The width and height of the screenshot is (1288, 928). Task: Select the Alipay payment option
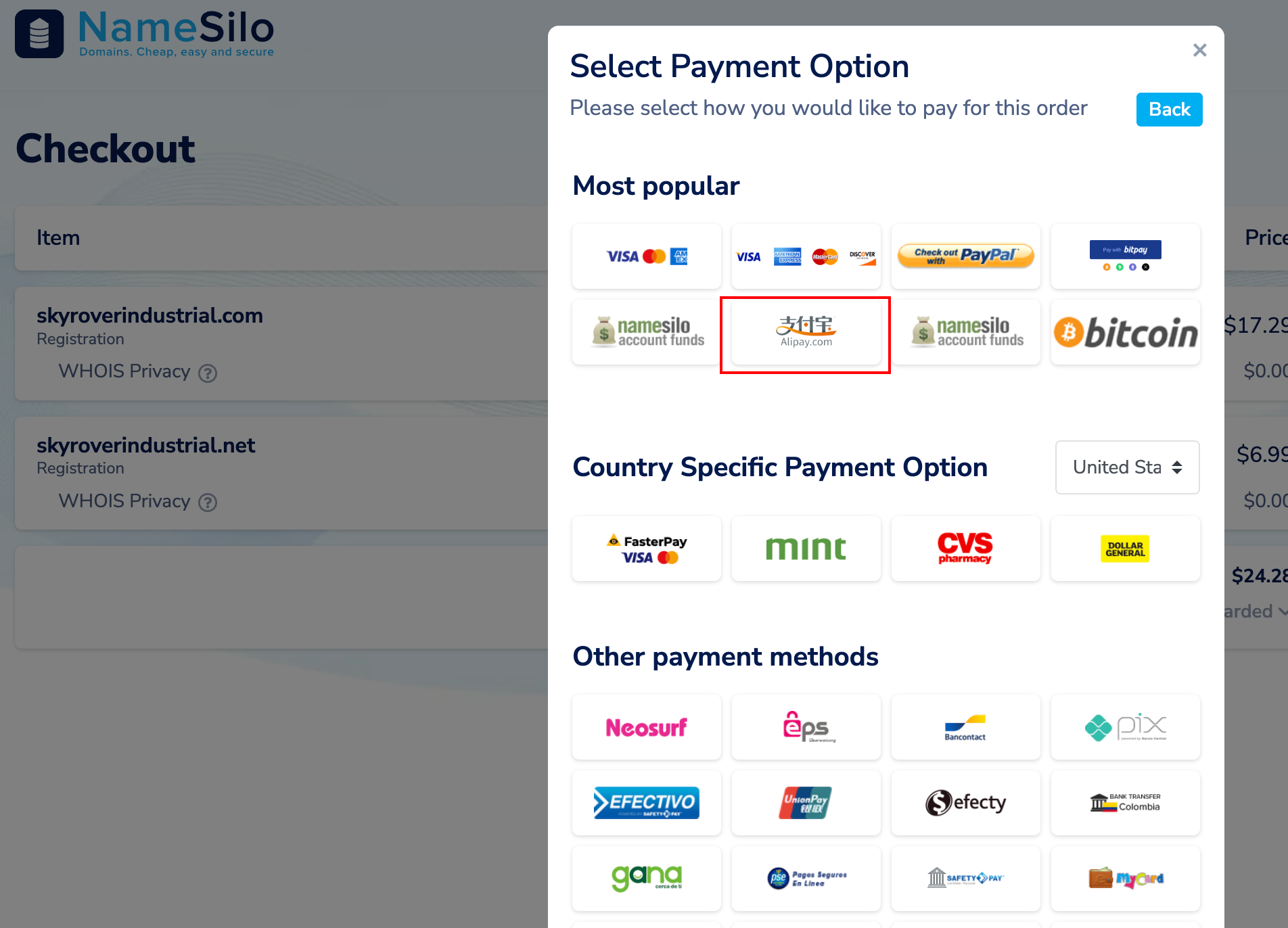[x=806, y=333]
